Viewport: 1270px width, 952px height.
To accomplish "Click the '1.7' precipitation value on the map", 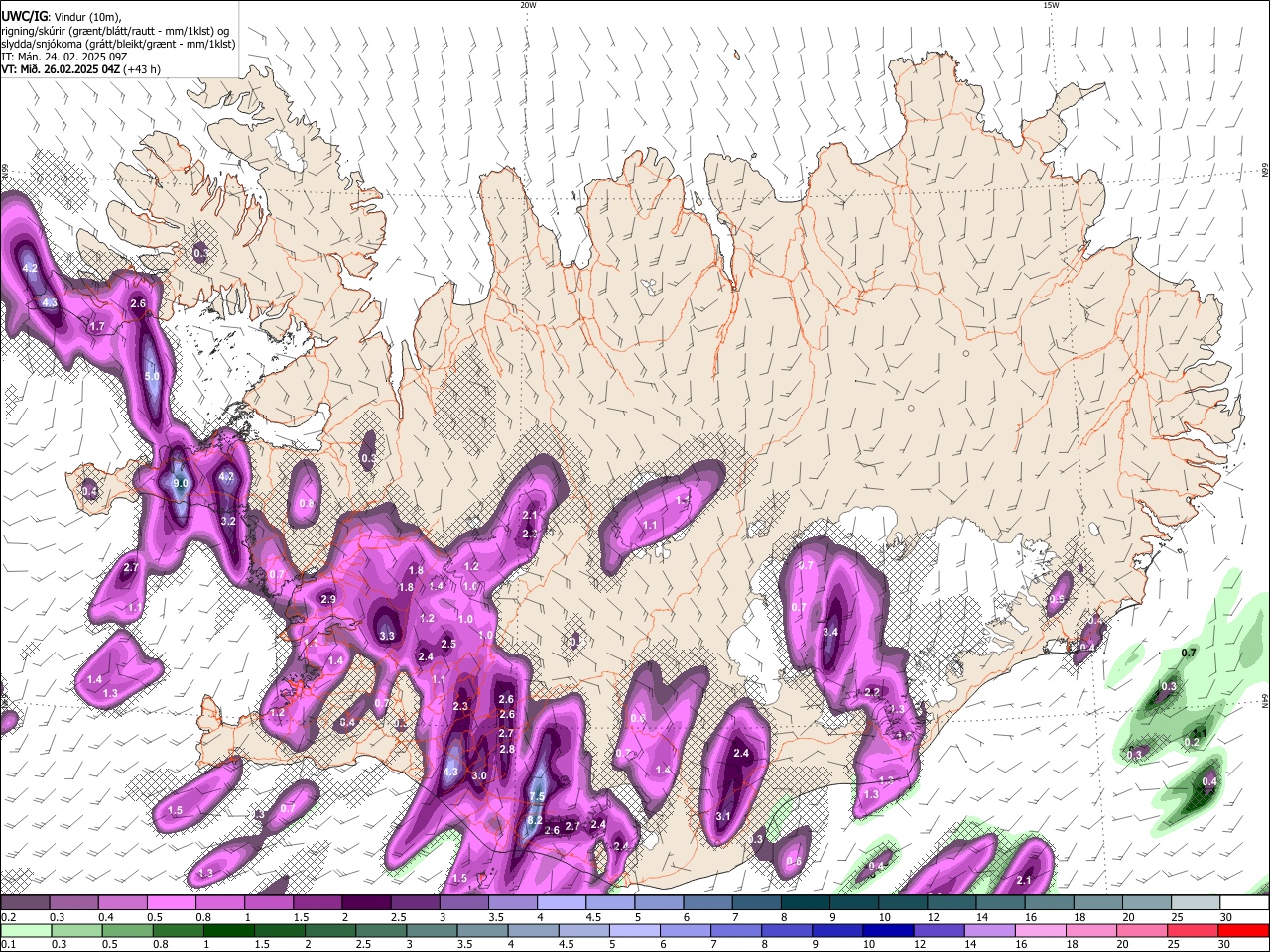I will (97, 326).
